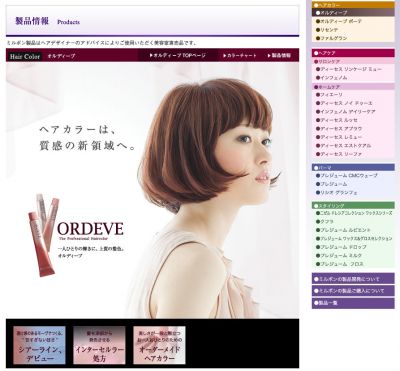Open ディーセス レミュー link
The height and width of the screenshot is (371, 400).
[x=339, y=137]
